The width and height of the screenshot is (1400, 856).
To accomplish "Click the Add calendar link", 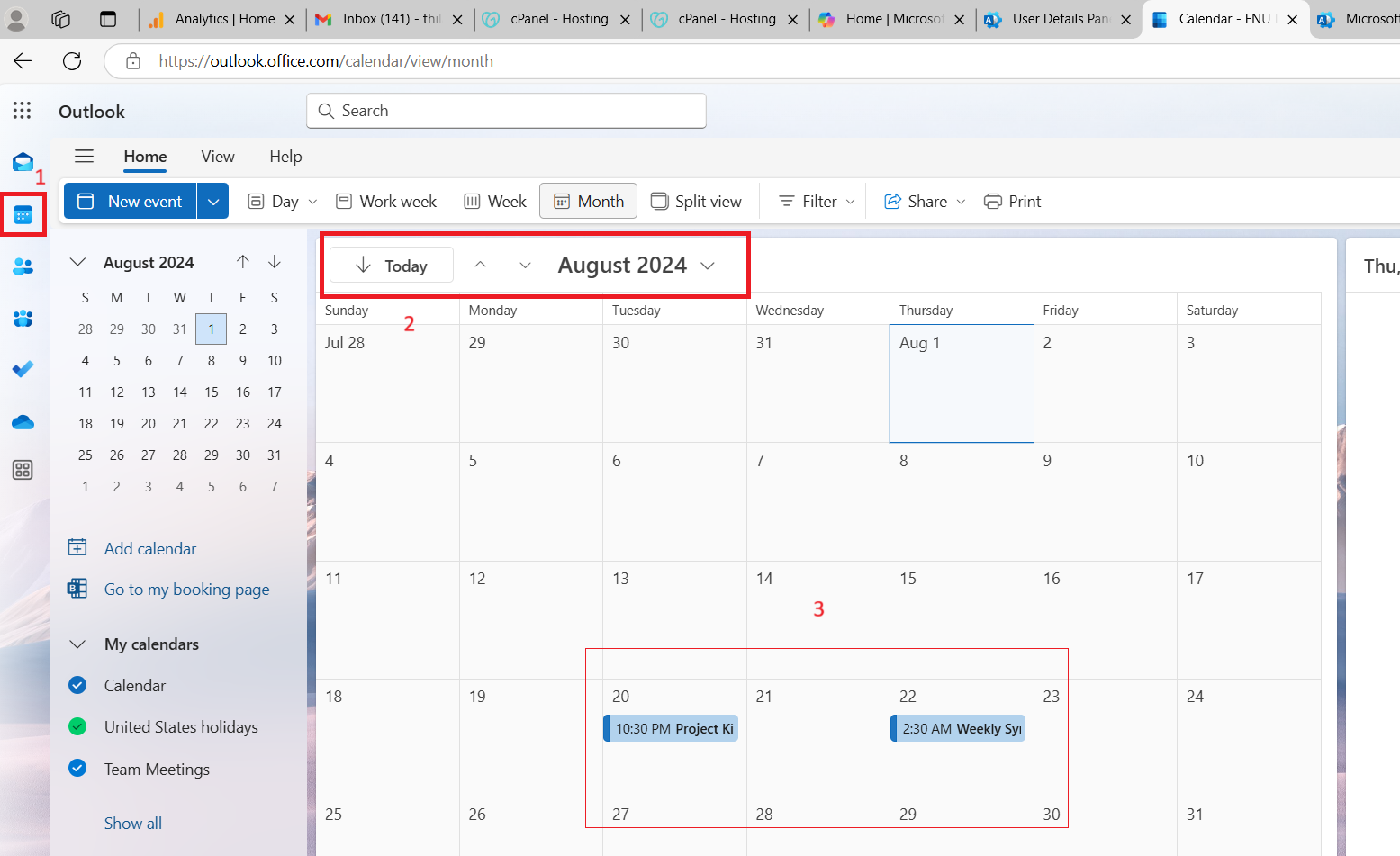I will (149, 549).
